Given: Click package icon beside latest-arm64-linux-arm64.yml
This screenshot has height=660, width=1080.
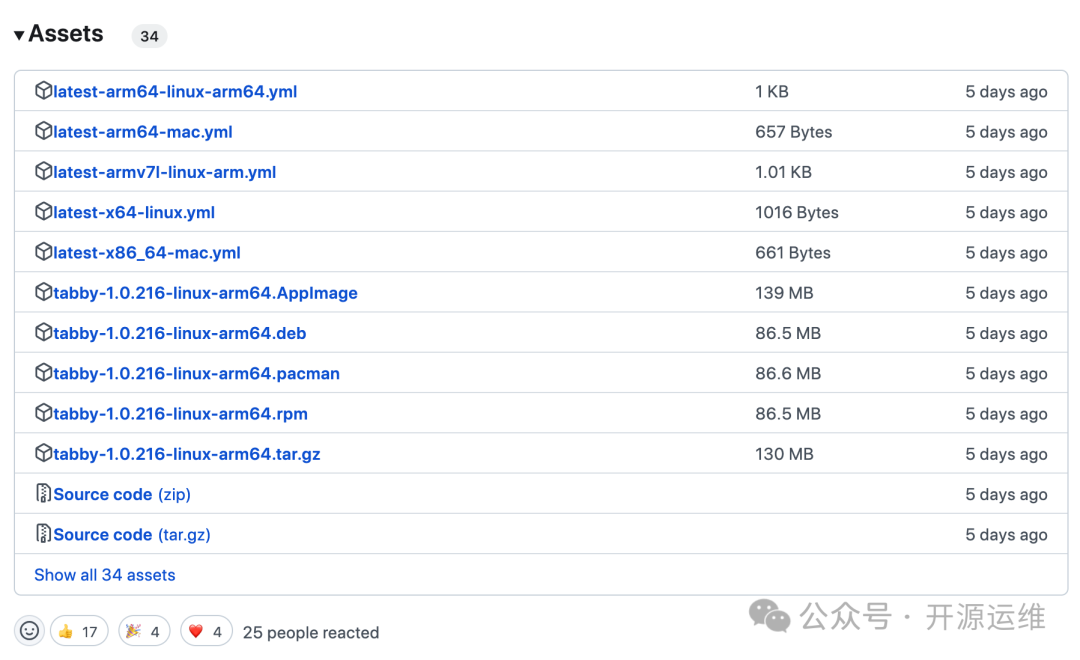Looking at the screenshot, I should click(x=43, y=91).
